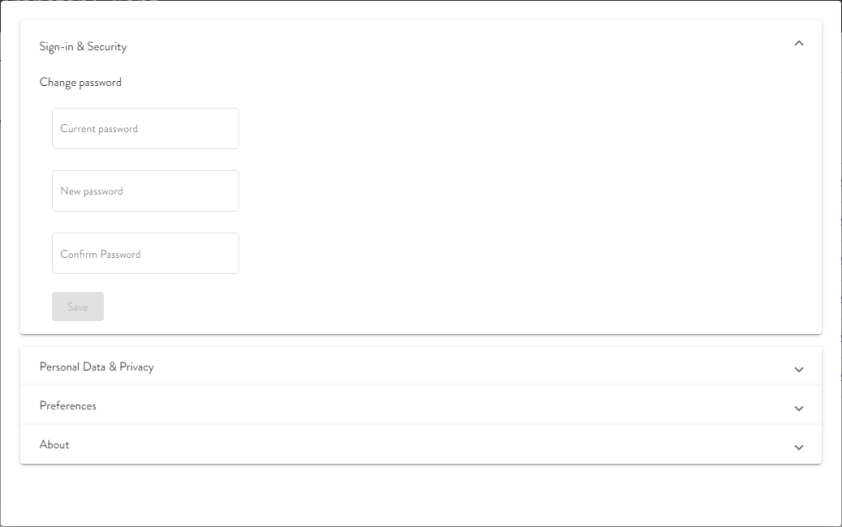This screenshot has height=527, width=842.
Task: Open the About section title
Action: tap(54, 445)
